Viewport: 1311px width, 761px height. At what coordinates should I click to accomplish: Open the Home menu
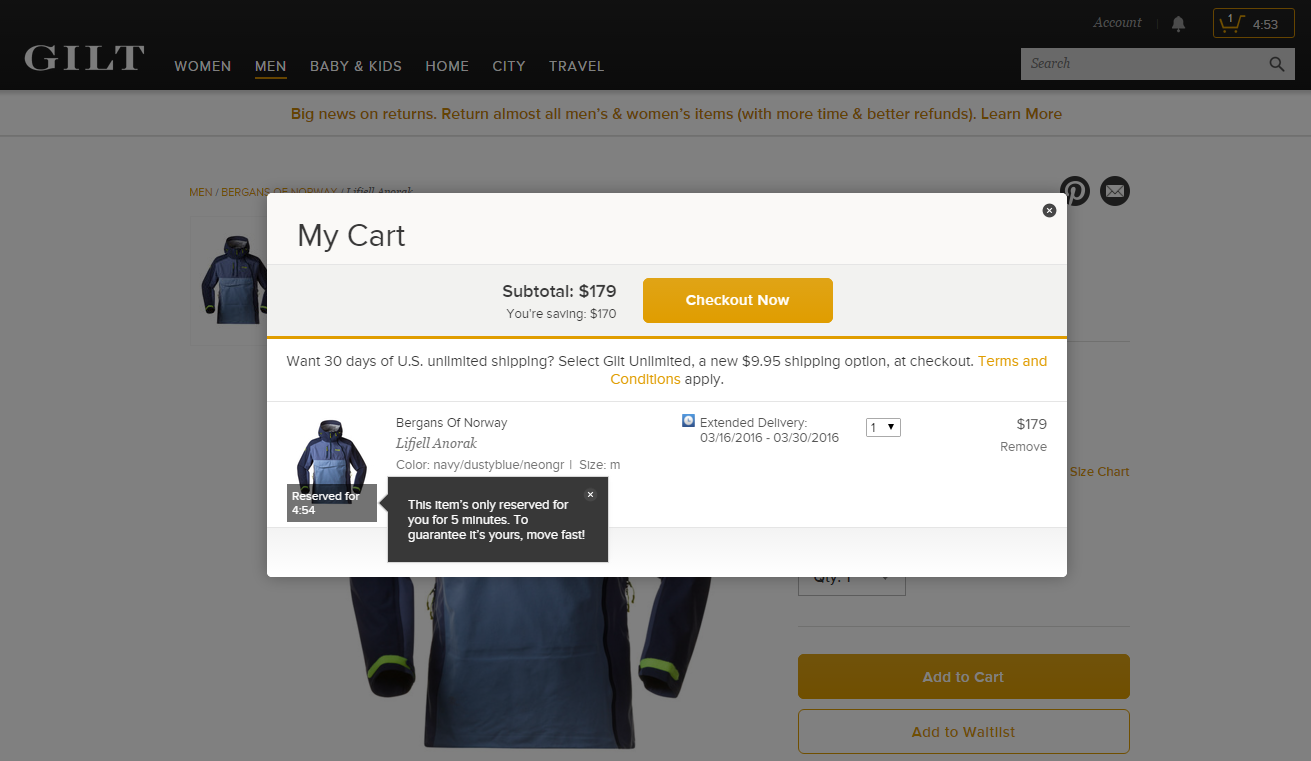tap(447, 66)
